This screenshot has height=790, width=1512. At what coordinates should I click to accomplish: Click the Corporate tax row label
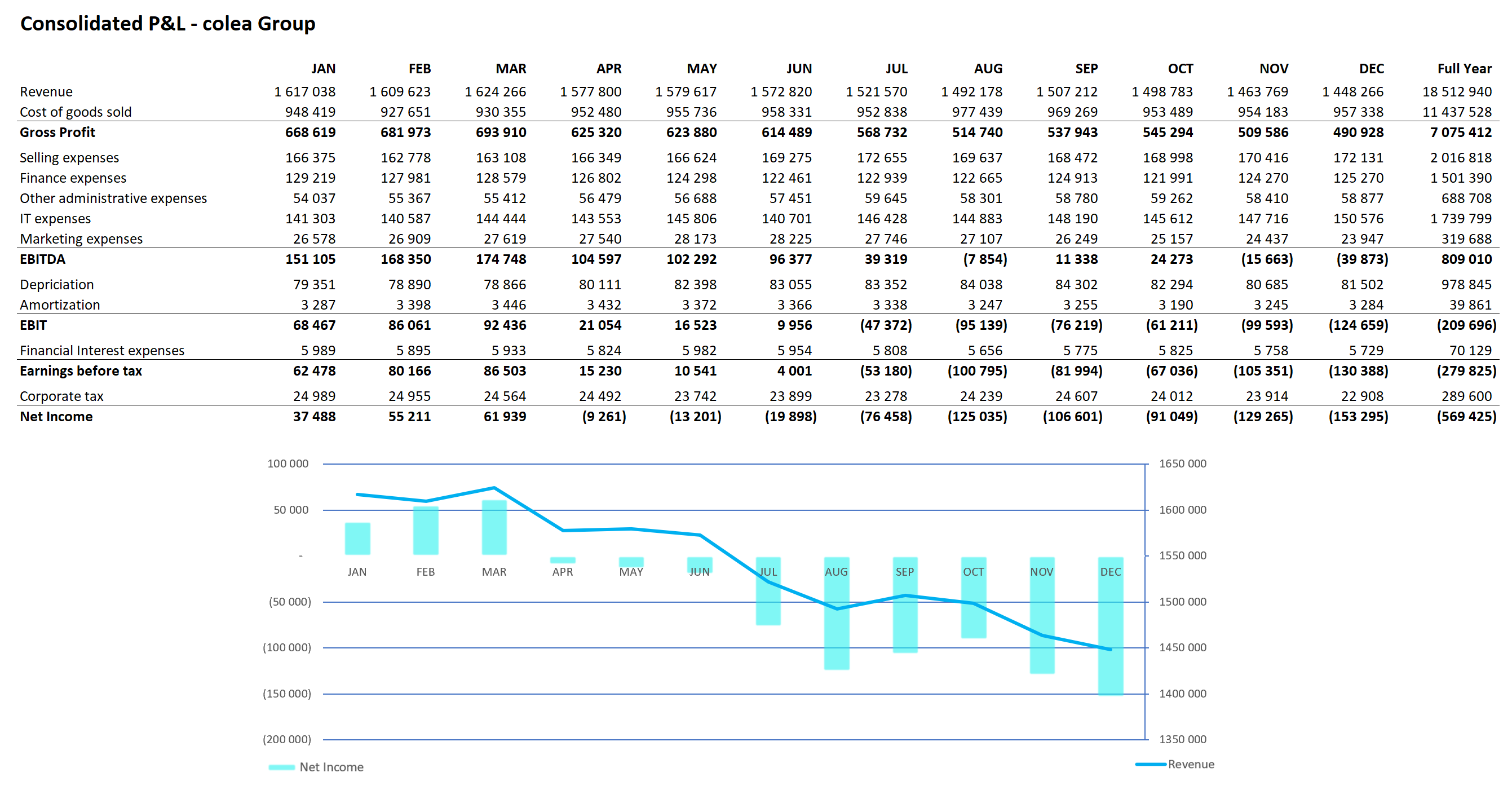pos(61,396)
